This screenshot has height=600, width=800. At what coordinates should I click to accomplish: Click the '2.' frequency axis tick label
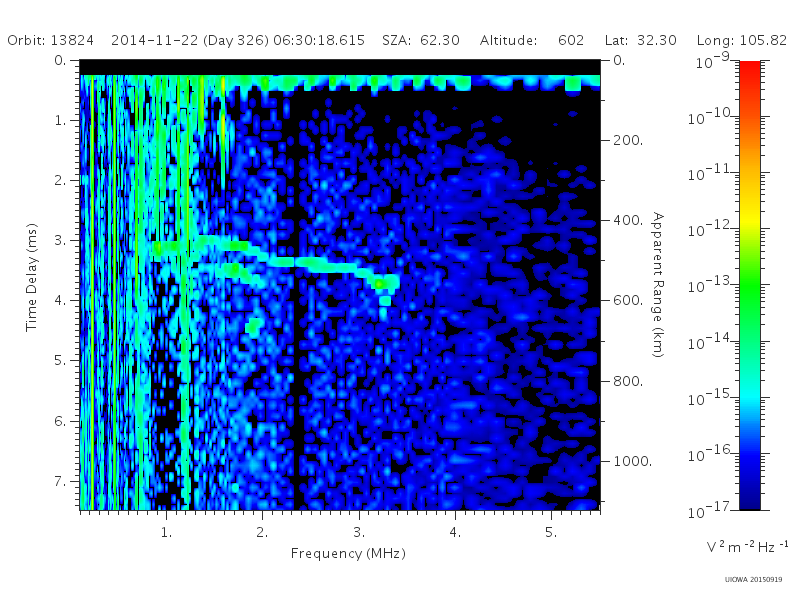pyautogui.click(x=262, y=532)
